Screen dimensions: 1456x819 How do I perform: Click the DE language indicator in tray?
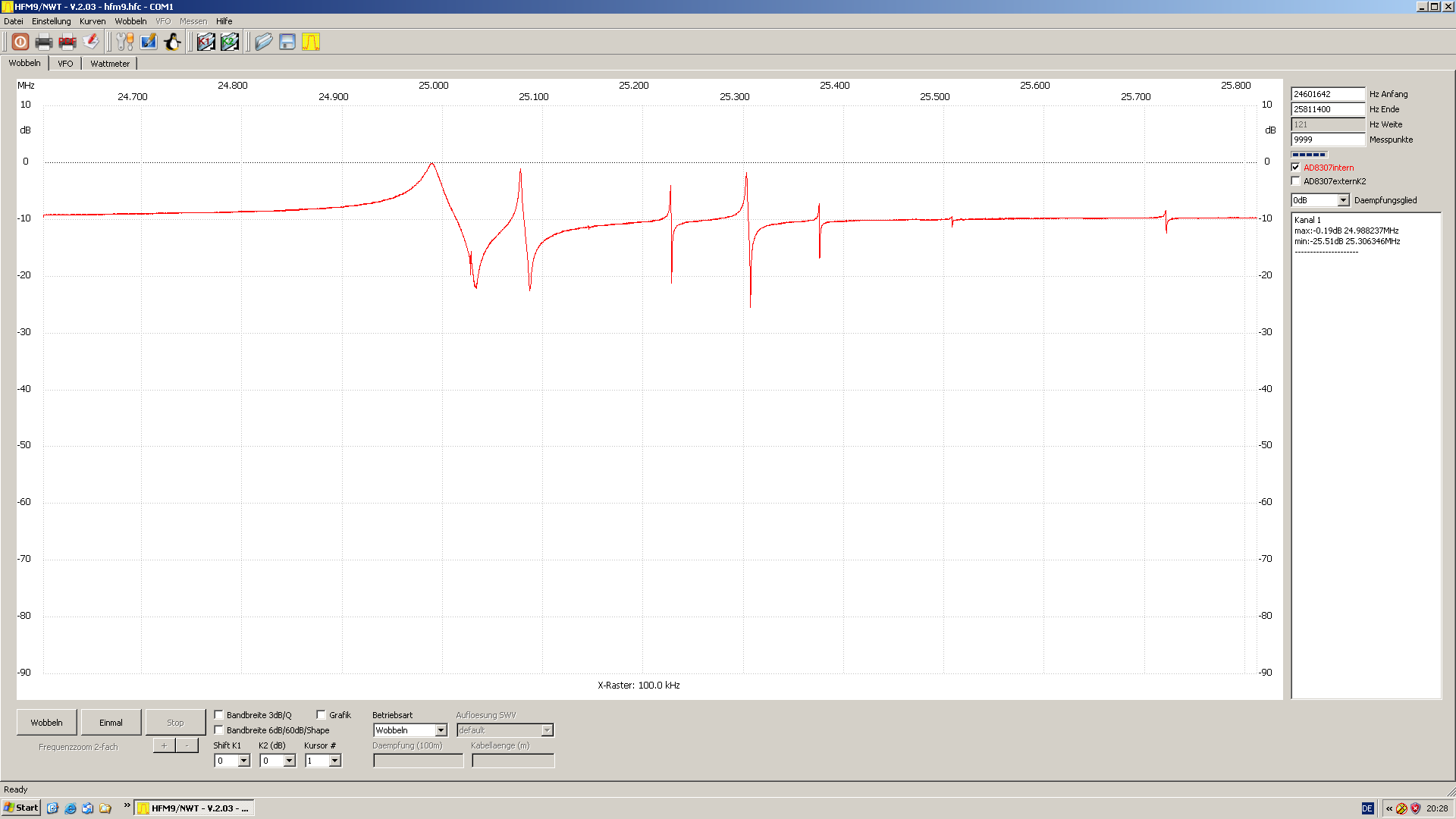1367,808
